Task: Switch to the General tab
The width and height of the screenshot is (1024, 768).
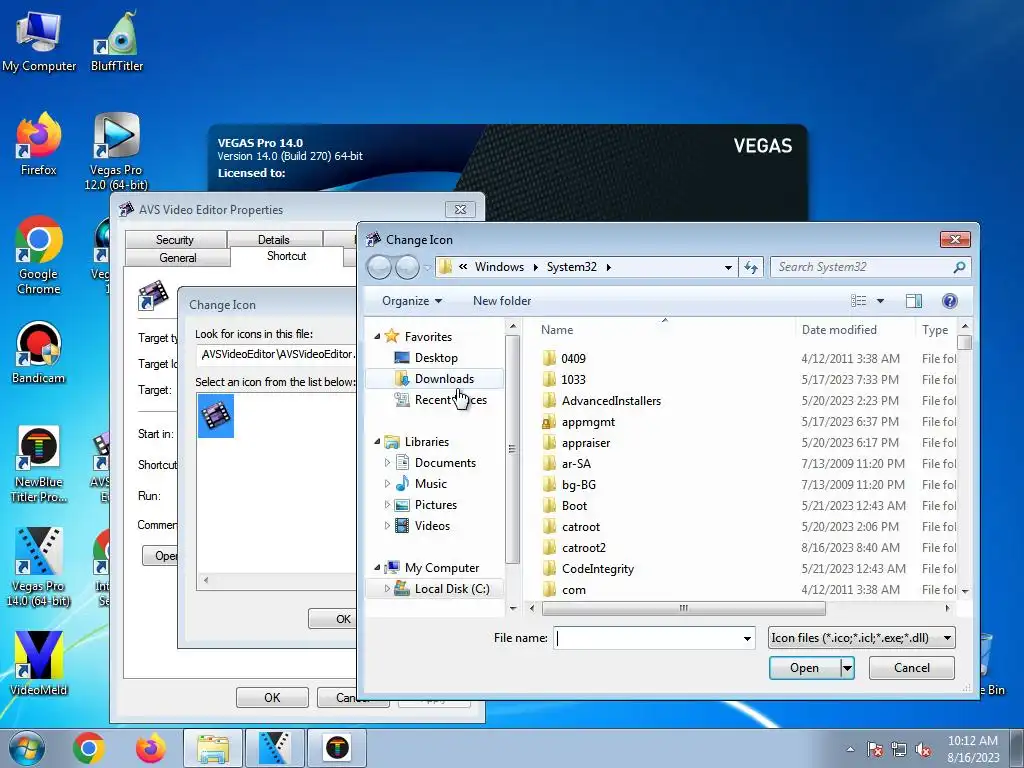Action: click(x=178, y=258)
